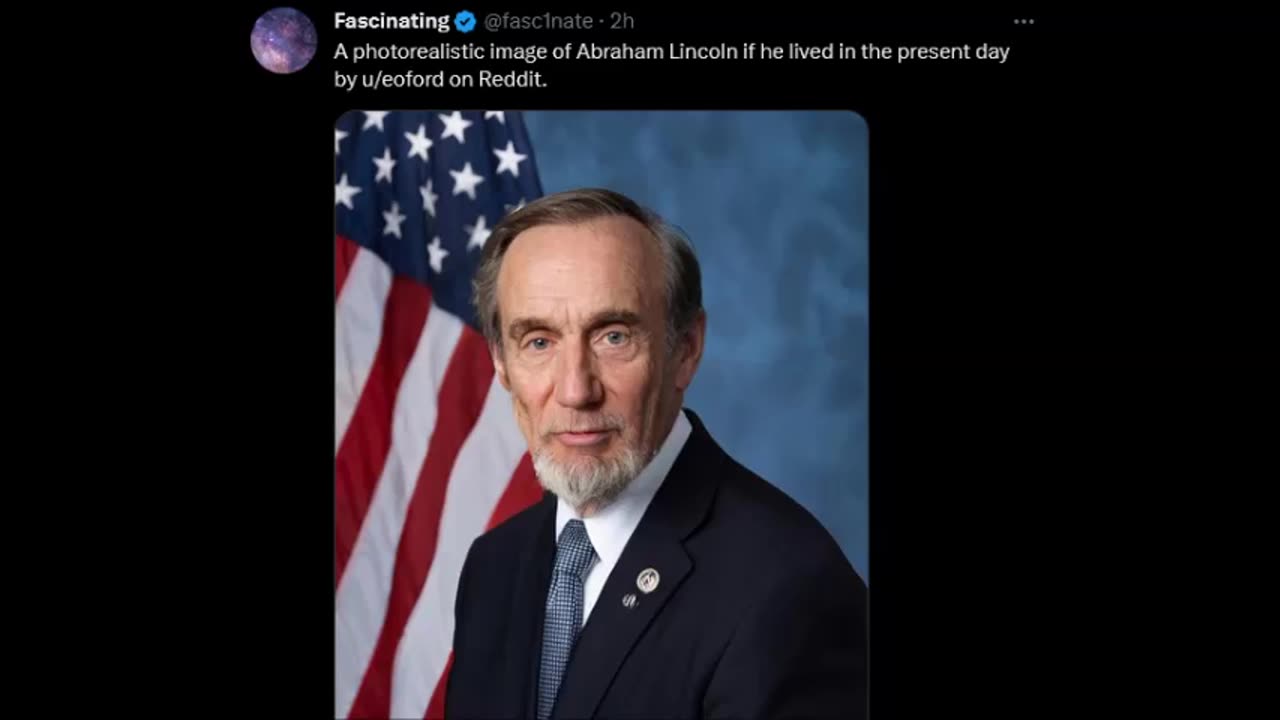Viewport: 1280px width, 720px height.
Task: Open the three-dot More options menu
Action: point(1023,21)
